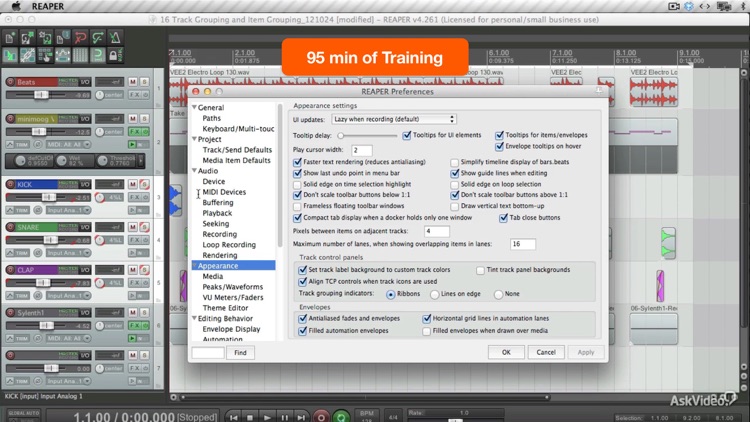
Task: Solo the CLAP track
Action: click(x=144, y=270)
